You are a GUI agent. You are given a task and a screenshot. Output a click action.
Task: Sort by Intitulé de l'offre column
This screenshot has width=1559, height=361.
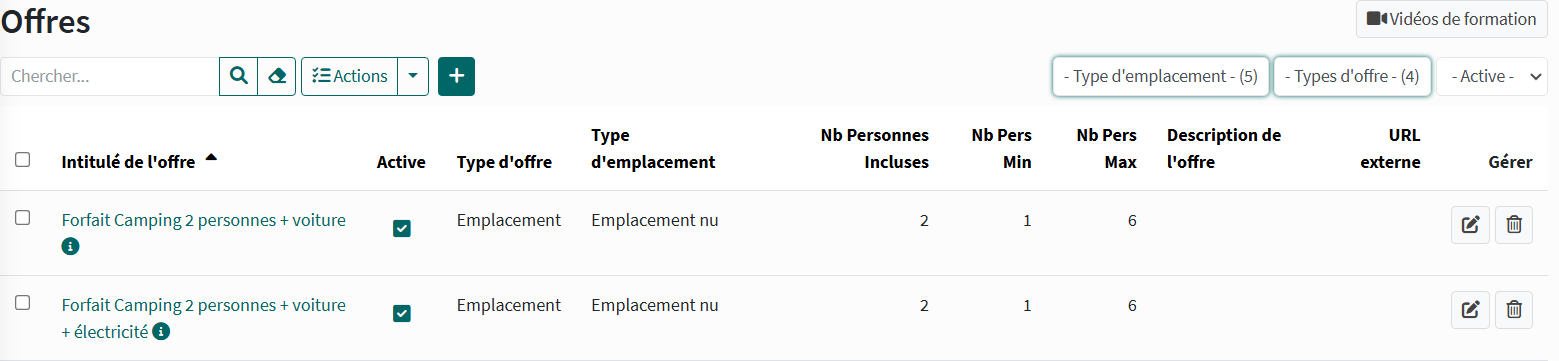[128, 162]
